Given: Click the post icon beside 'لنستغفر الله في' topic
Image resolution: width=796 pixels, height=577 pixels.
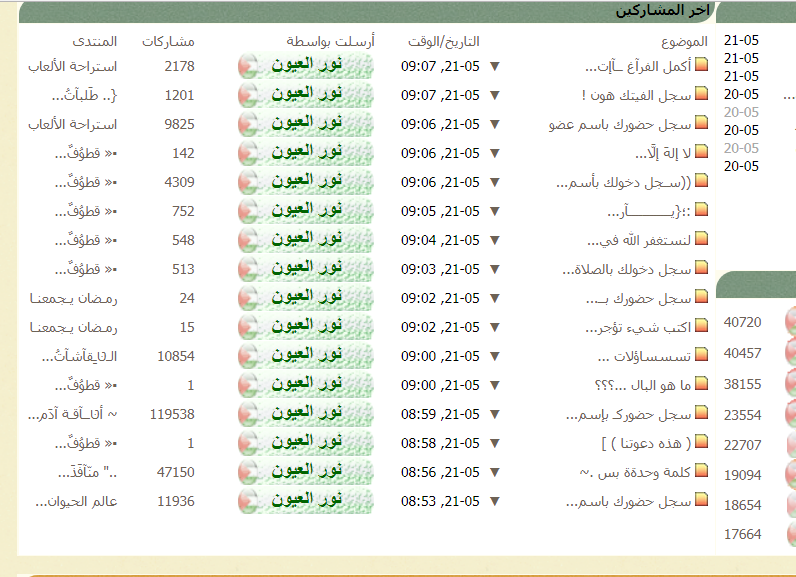Looking at the screenshot, I should (x=701, y=241).
